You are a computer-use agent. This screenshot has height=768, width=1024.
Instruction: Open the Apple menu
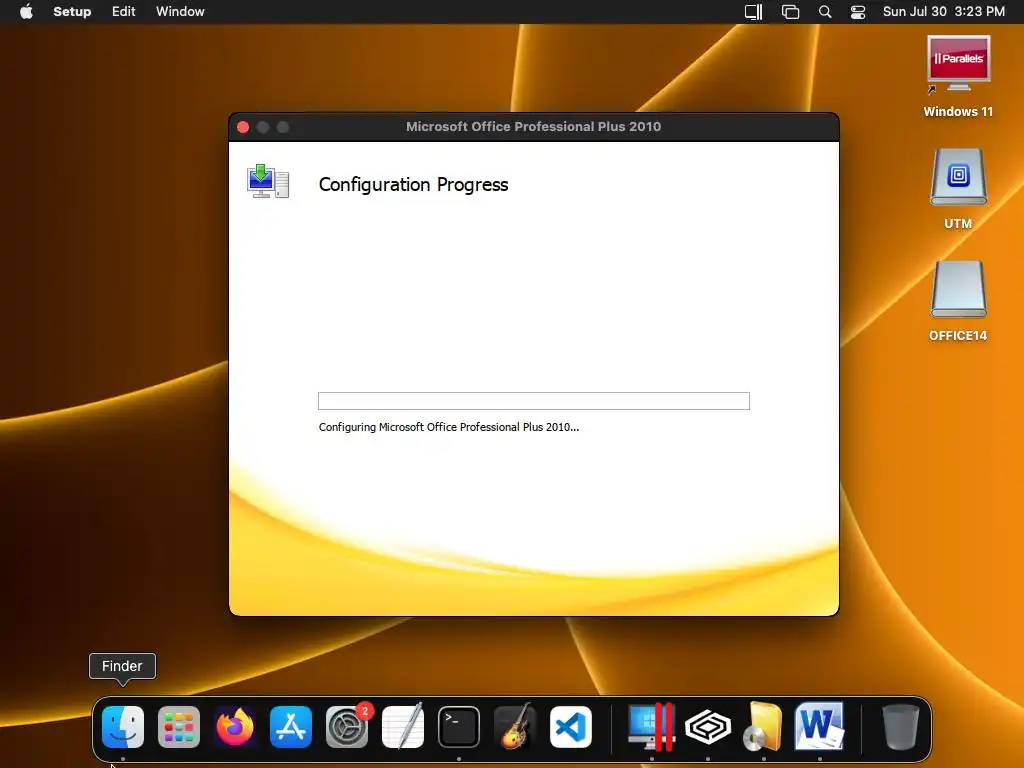[26, 12]
